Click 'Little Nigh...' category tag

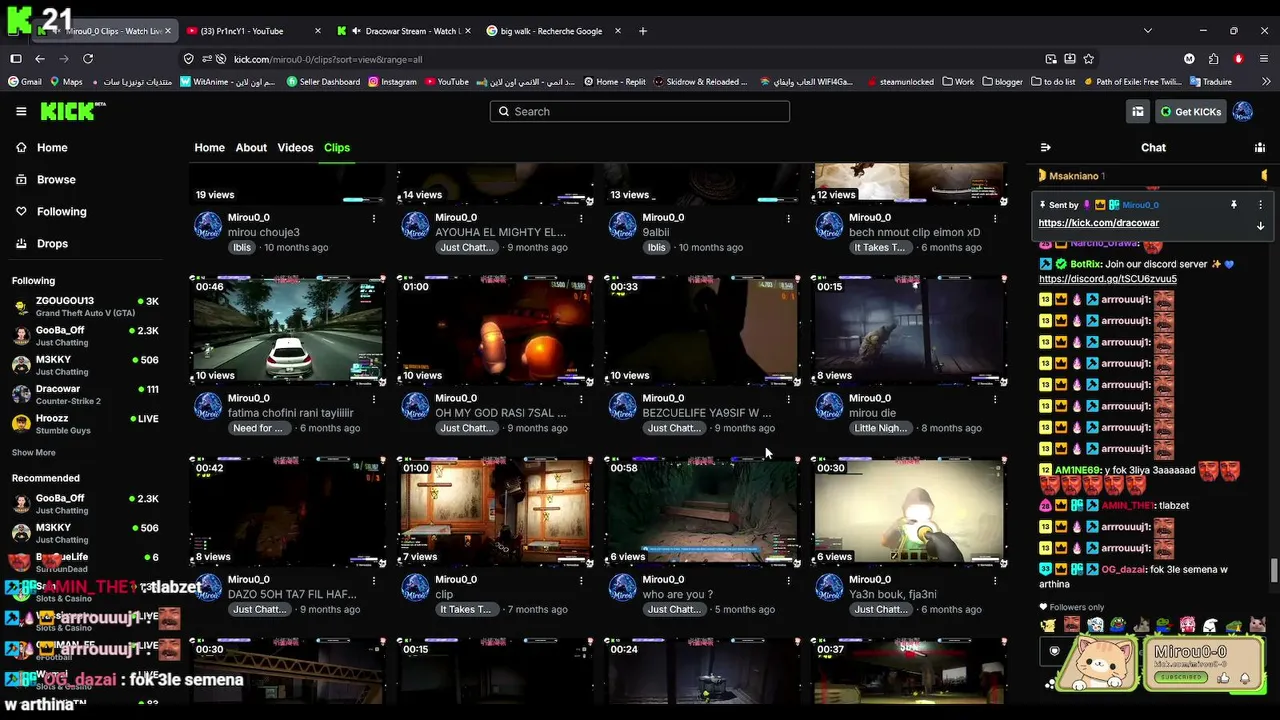click(x=881, y=428)
